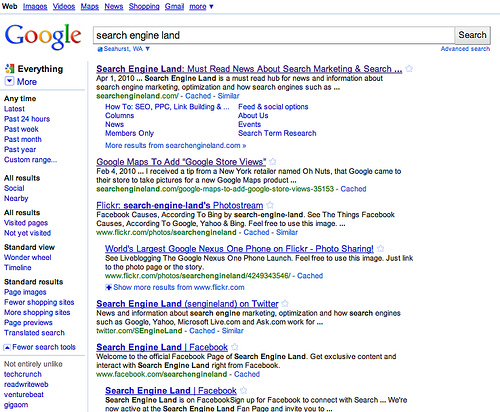This screenshot has height=412, width=500.
Task: Star the Search Engine Land Twitter result
Action: pyautogui.click(x=285, y=304)
